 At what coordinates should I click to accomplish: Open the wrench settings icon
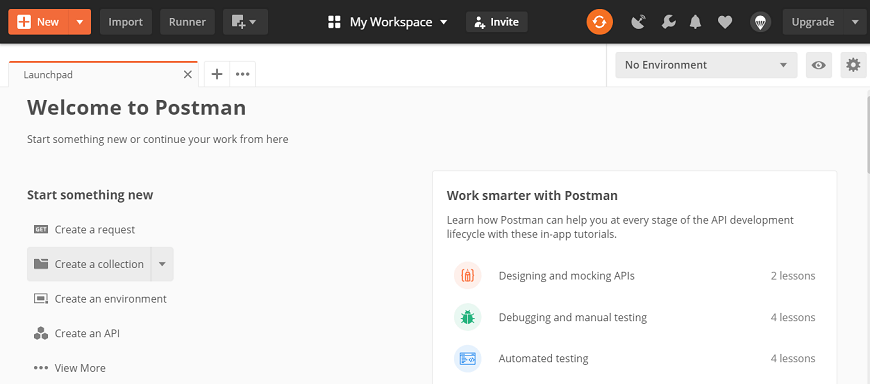click(669, 22)
